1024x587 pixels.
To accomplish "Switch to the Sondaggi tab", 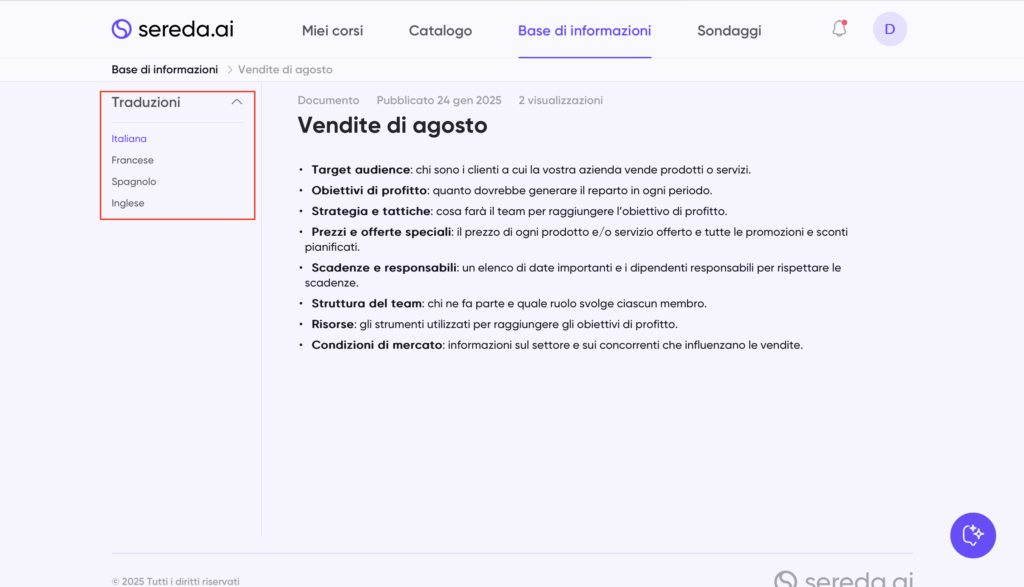I will point(729,31).
